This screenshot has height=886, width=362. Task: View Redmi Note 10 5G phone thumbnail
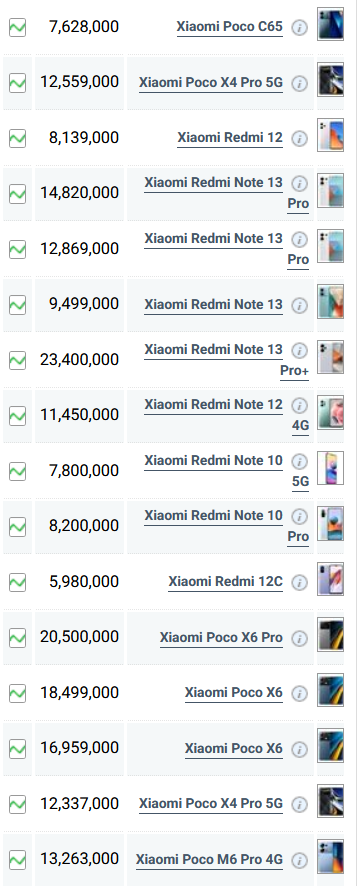coord(330,468)
